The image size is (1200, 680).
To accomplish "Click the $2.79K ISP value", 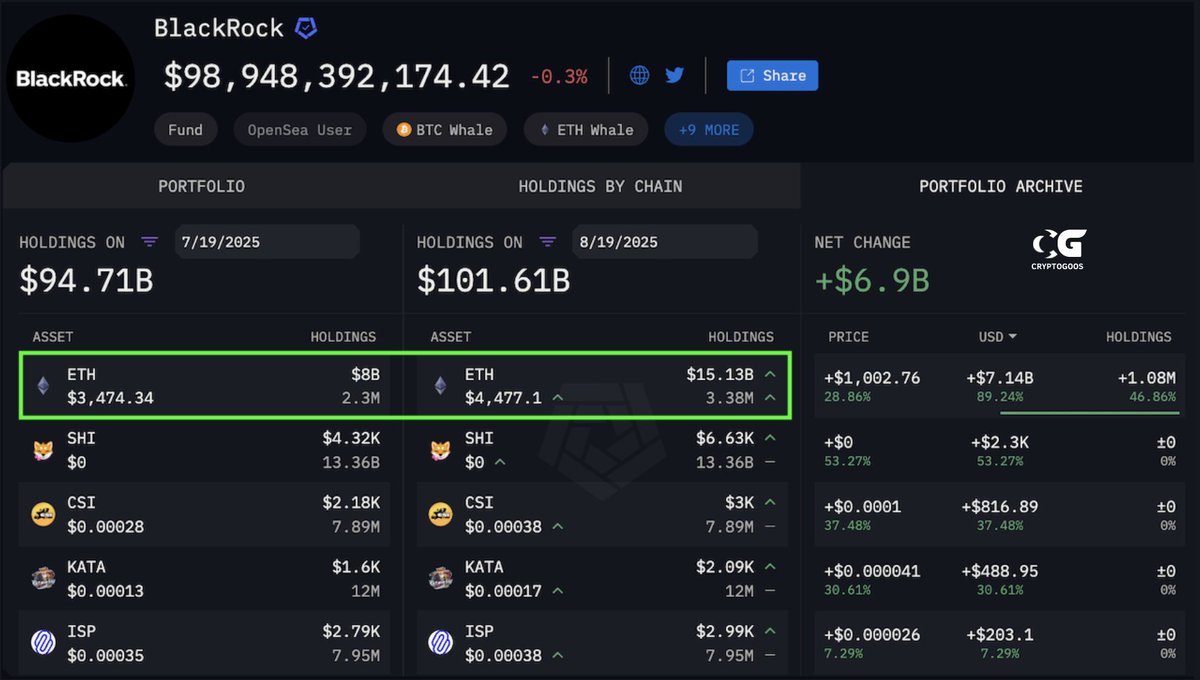I will tap(351, 631).
